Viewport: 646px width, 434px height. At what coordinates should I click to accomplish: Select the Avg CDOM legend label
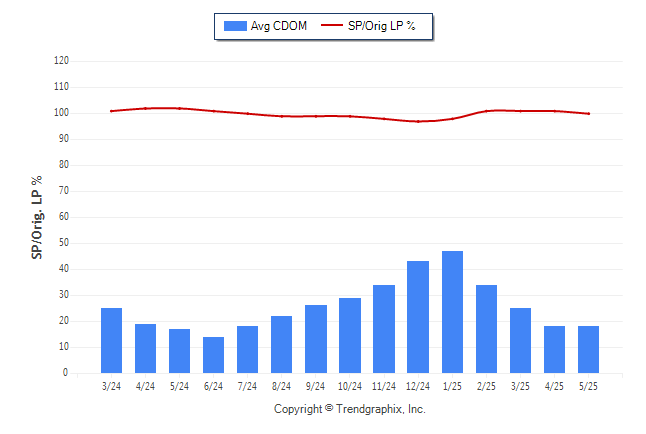tap(279, 26)
